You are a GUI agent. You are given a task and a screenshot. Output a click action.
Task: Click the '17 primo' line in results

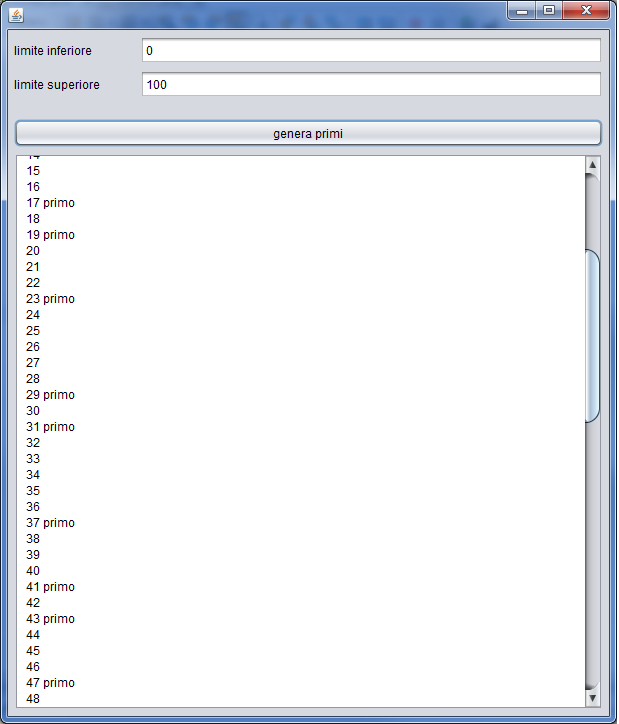tap(50, 203)
